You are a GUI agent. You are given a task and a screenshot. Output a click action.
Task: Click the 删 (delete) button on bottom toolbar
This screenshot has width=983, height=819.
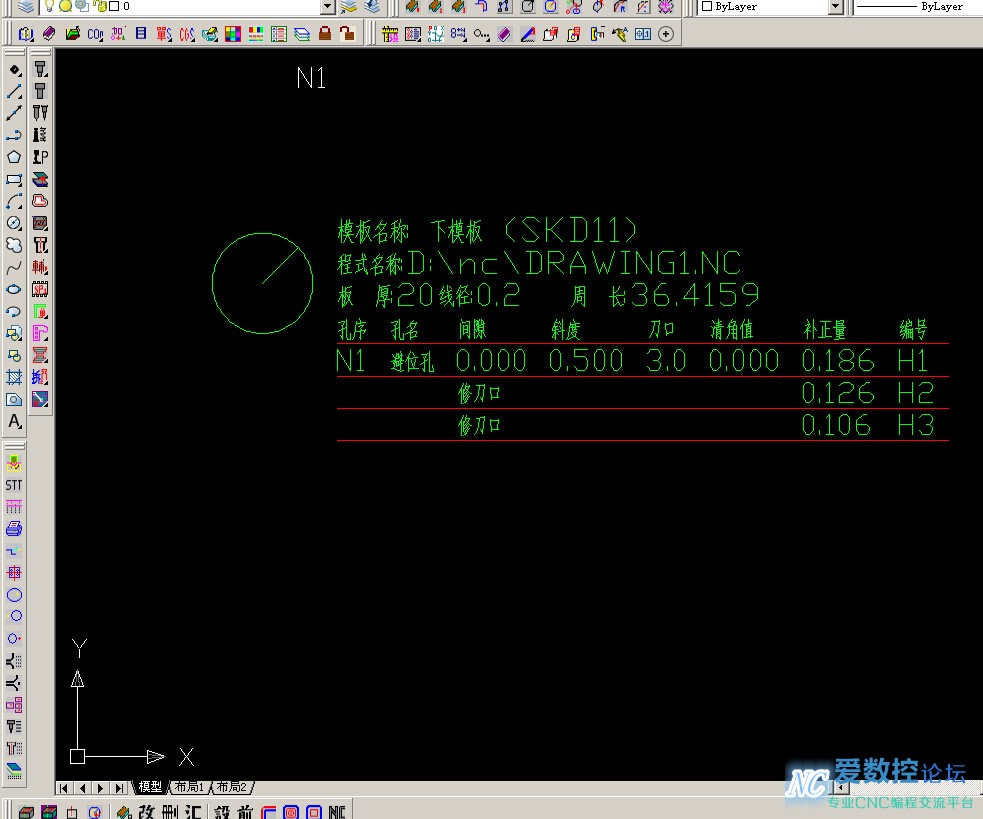[x=169, y=812]
